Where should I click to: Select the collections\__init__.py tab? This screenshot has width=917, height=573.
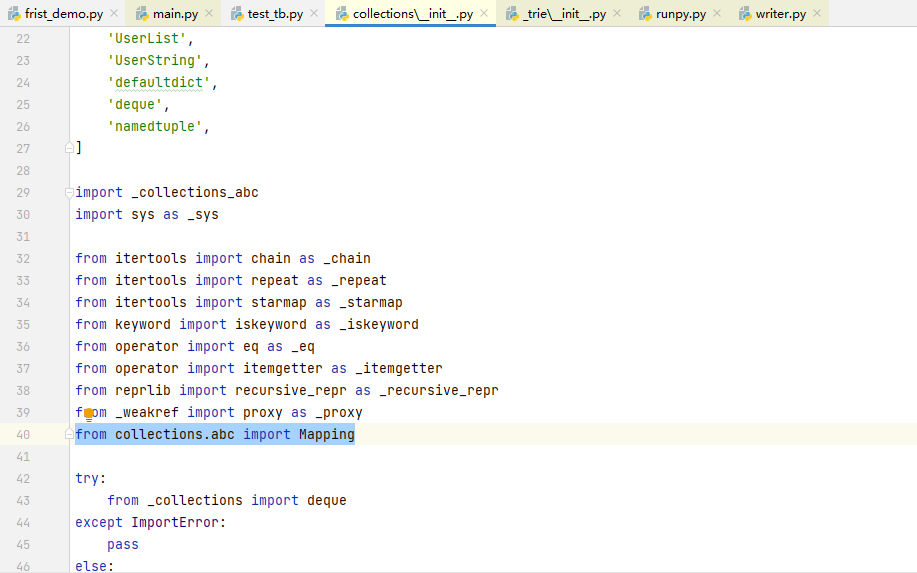tap(413, 13)
